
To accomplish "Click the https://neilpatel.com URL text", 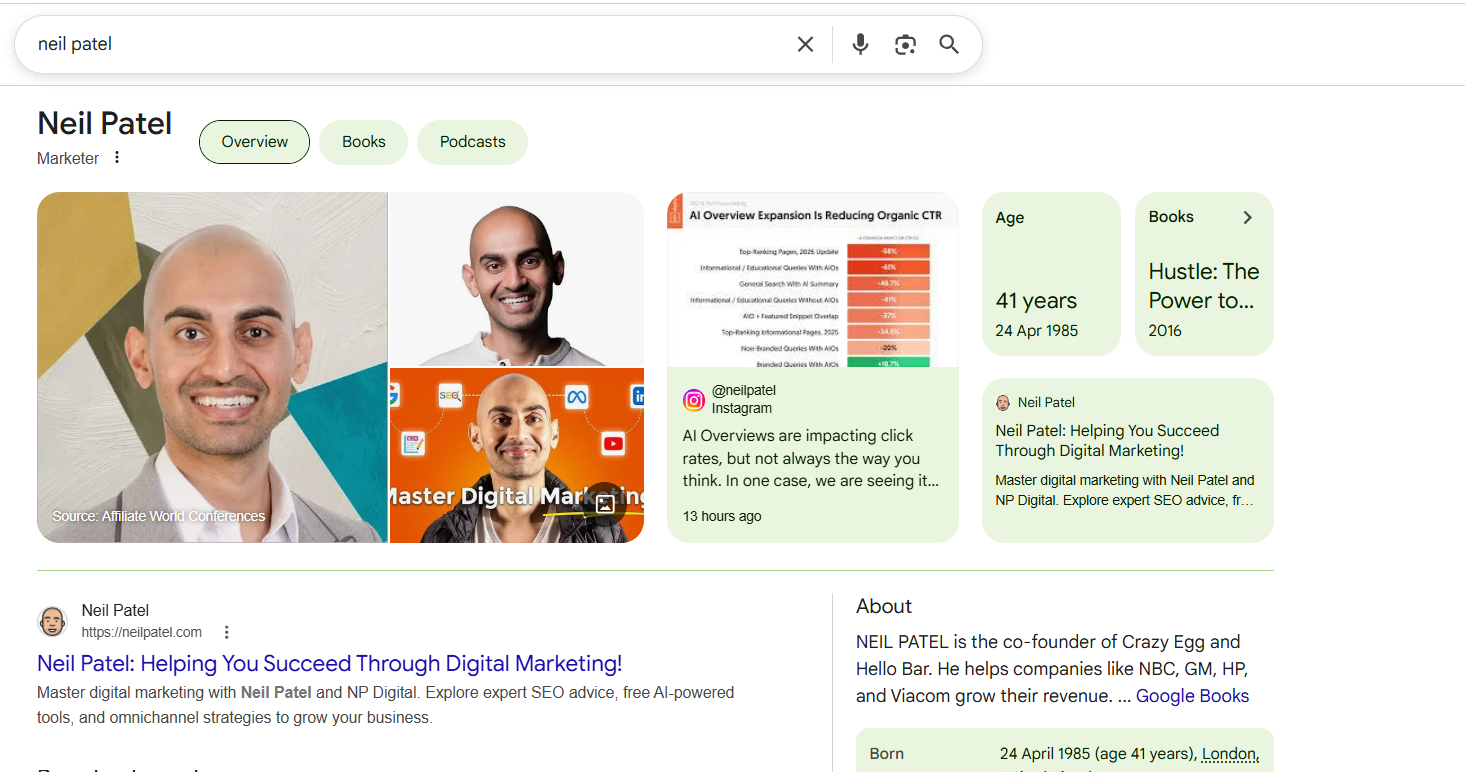I will pos(142,632).
